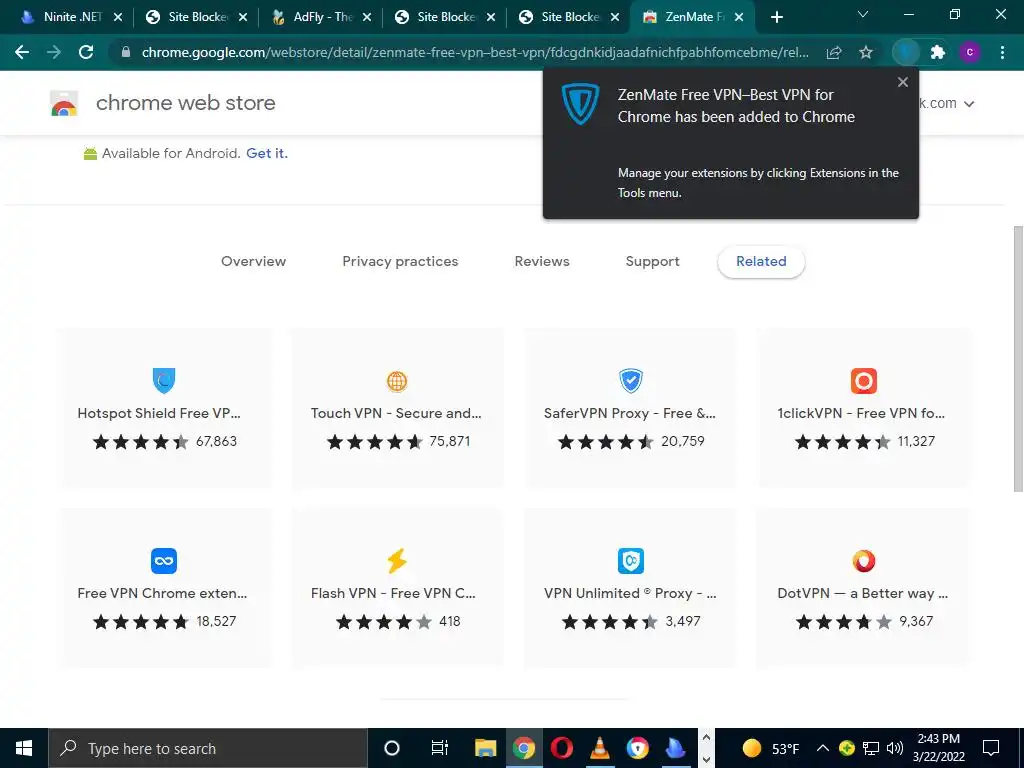The width and height of the screenshot is (1024, 768).
Task: Share this page via the share icon
Action: pos(834,52)
